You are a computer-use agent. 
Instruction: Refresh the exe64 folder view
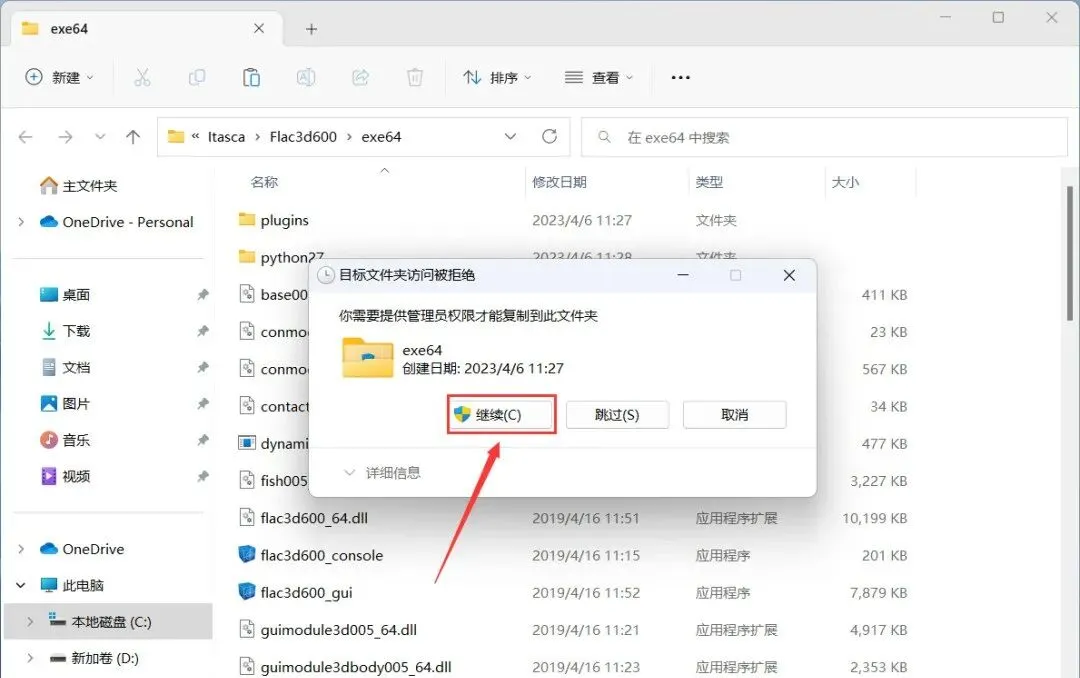[549, 136]
